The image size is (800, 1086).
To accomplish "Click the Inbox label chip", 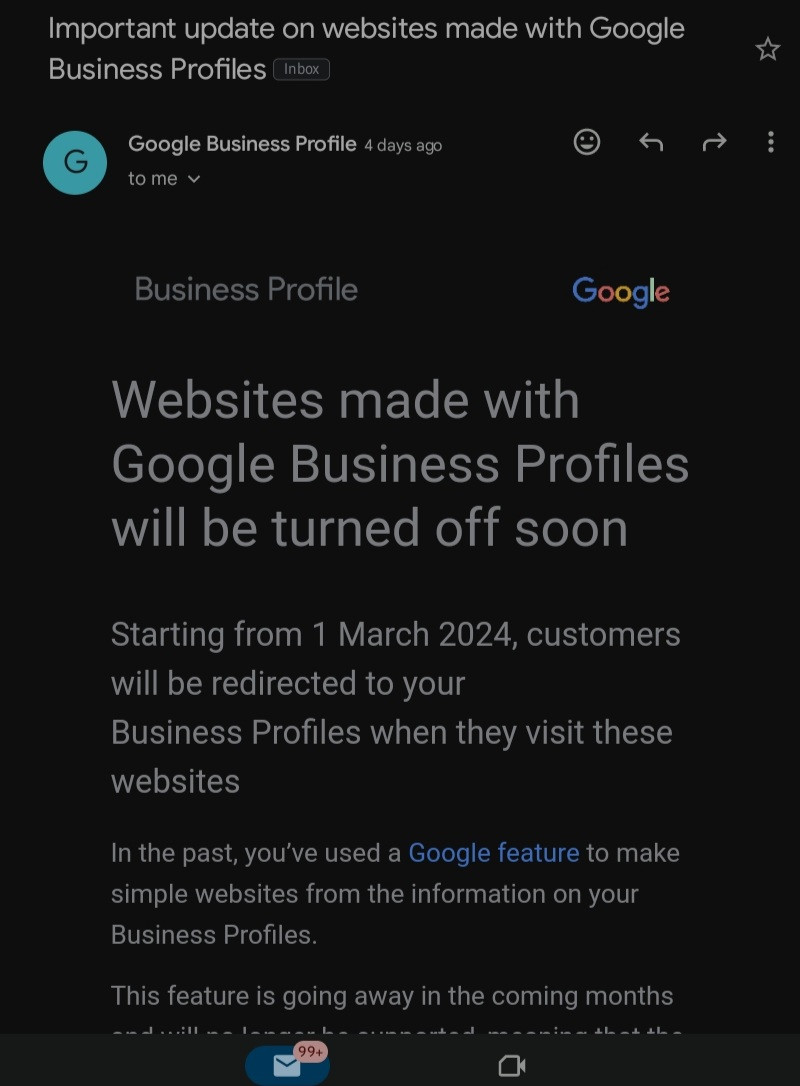I will (301, 69).
